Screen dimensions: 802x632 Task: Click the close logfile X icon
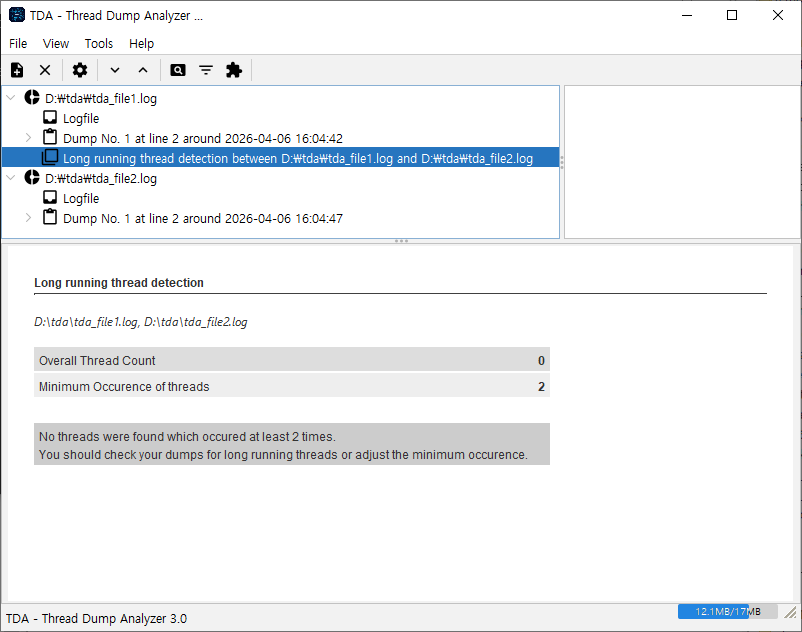point(45,70)
